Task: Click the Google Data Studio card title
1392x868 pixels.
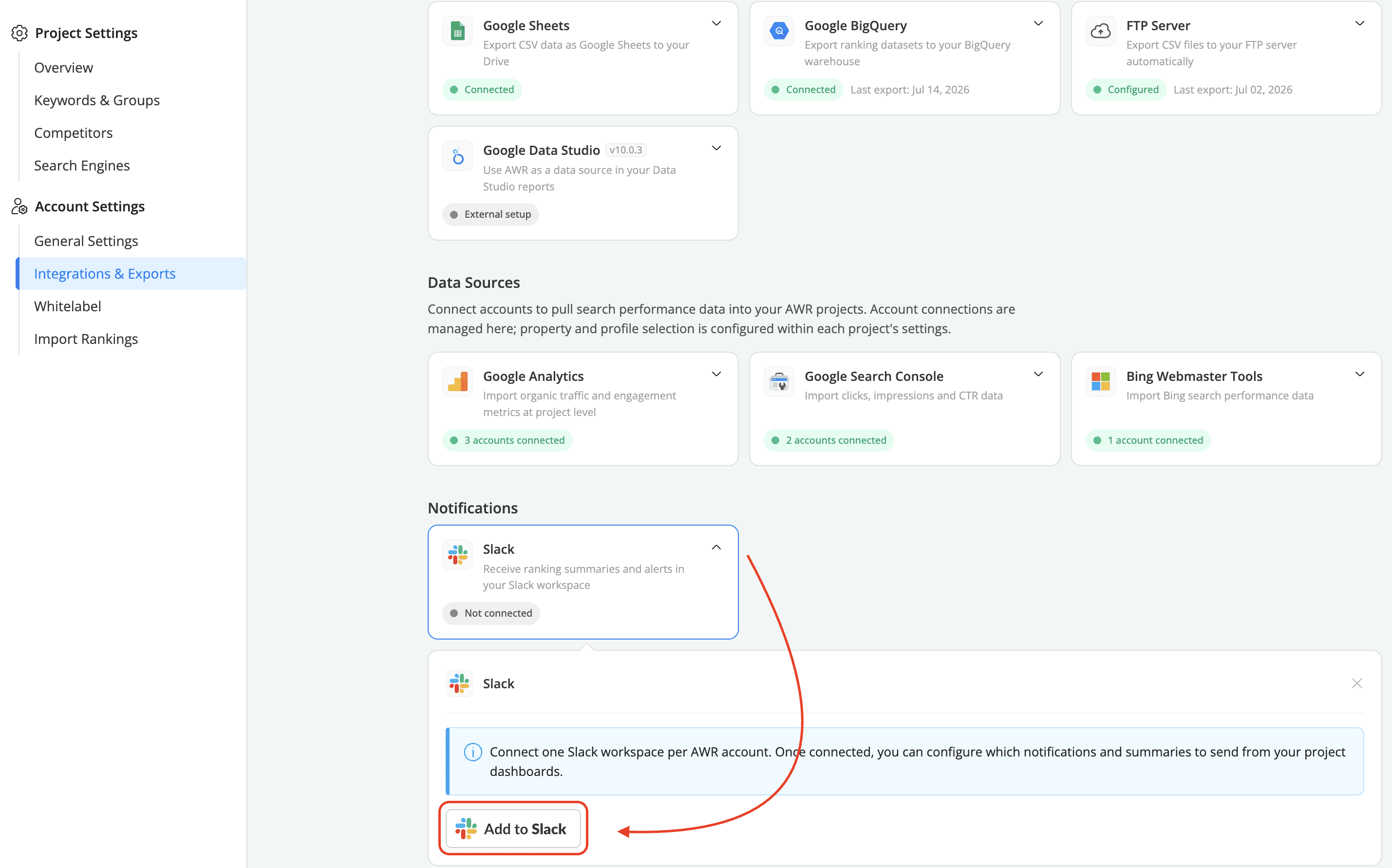Action: [541, 151]
